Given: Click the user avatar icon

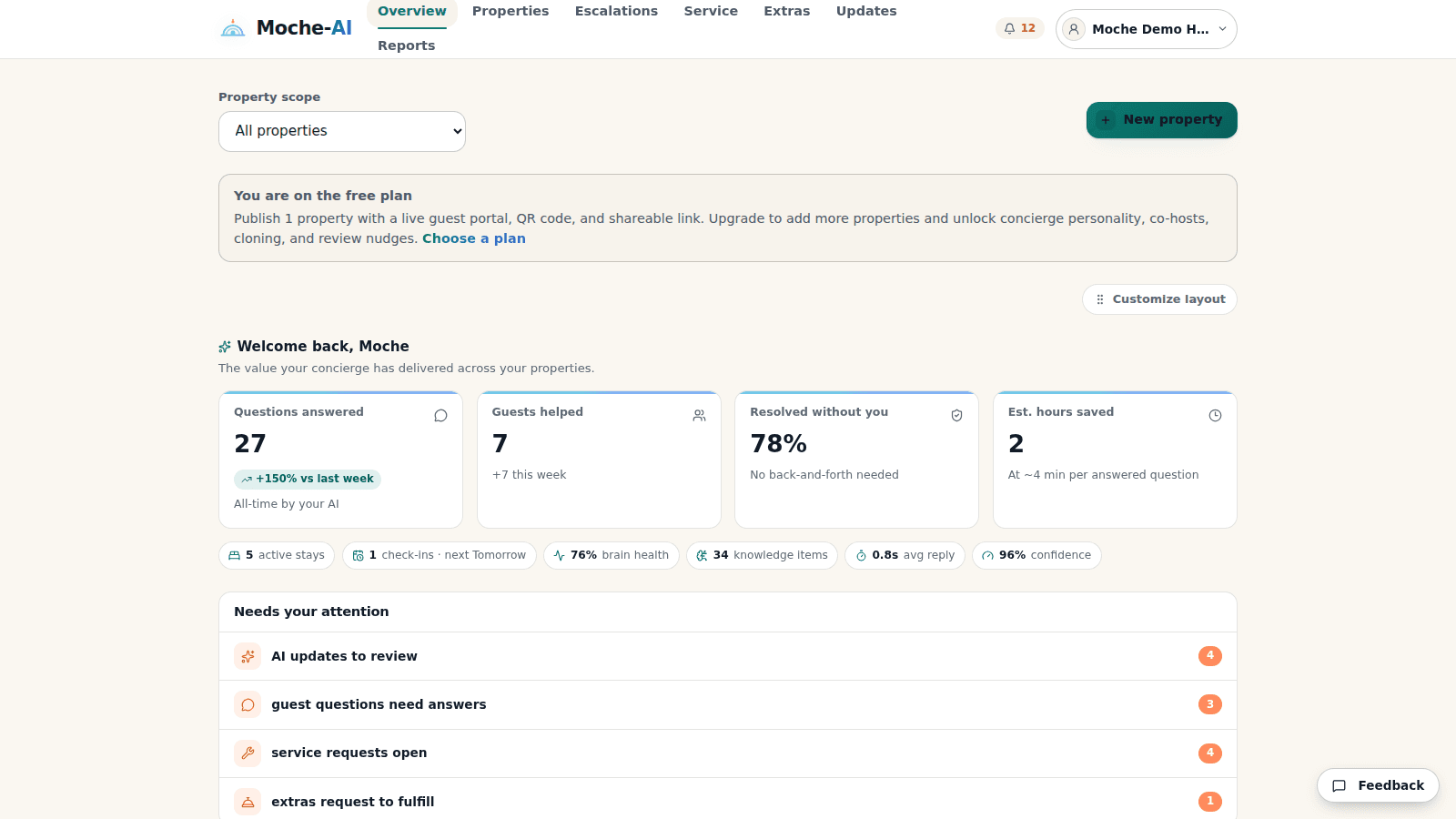Looking at the screenshot, I should 1074,29.
